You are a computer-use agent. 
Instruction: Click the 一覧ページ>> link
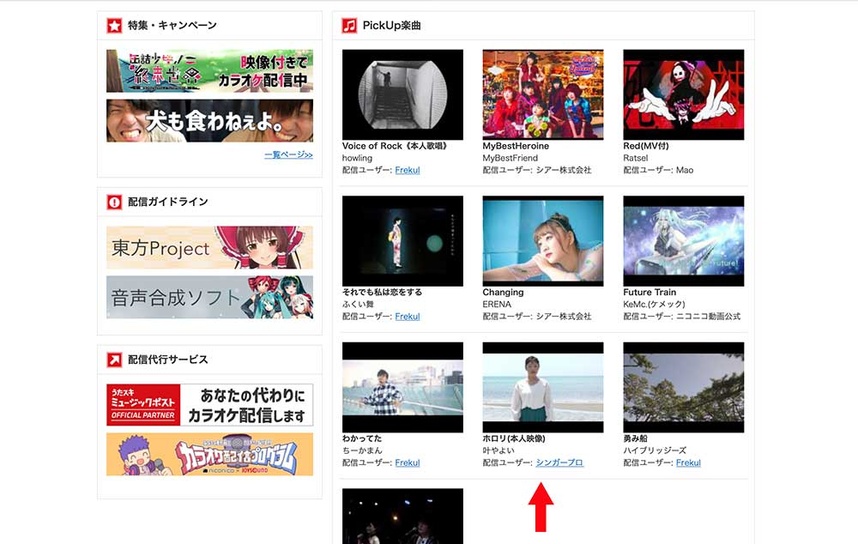(x=288, y=155)
